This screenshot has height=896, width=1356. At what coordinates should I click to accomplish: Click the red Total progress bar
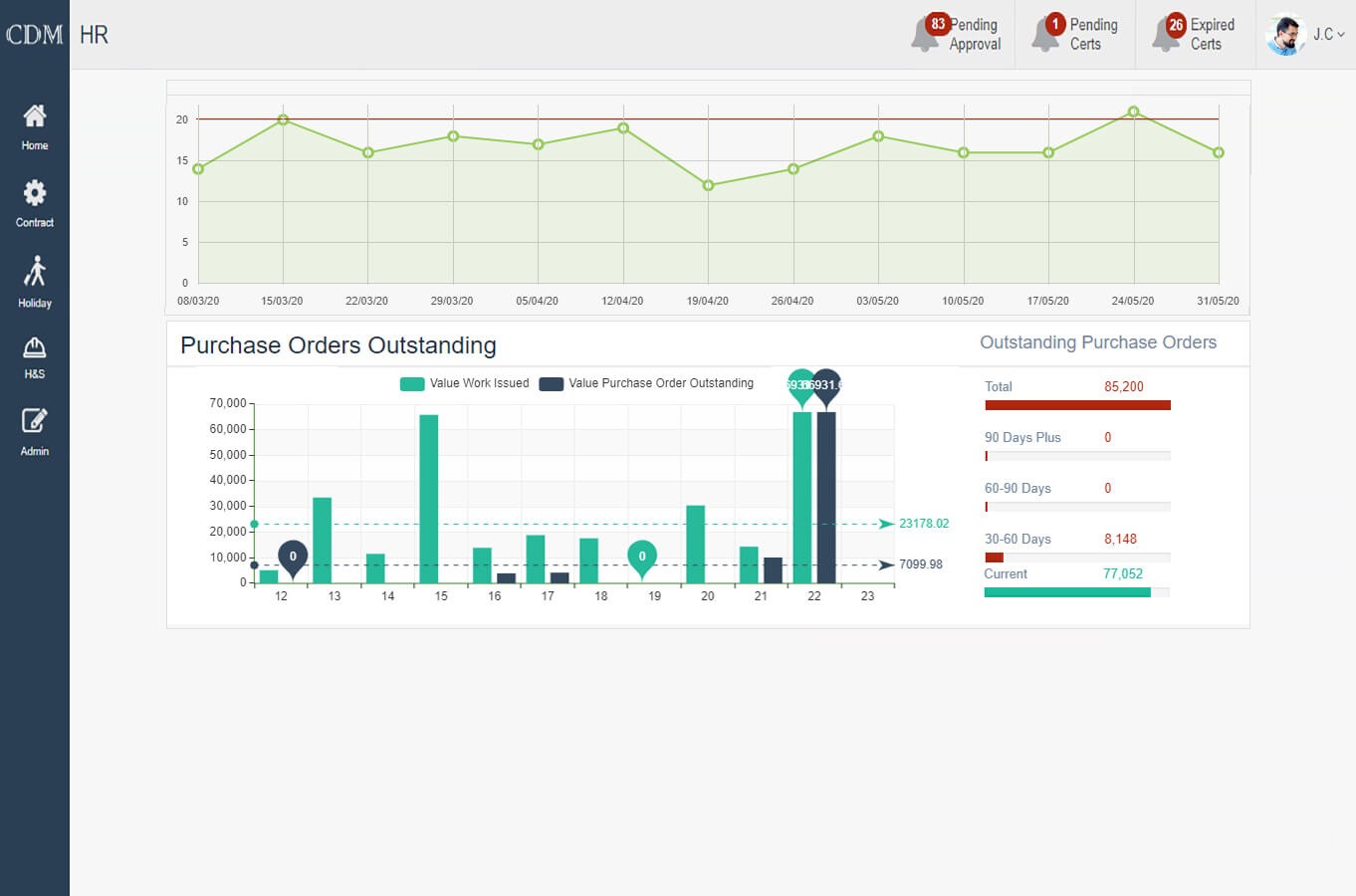[x=1077, y=405]
